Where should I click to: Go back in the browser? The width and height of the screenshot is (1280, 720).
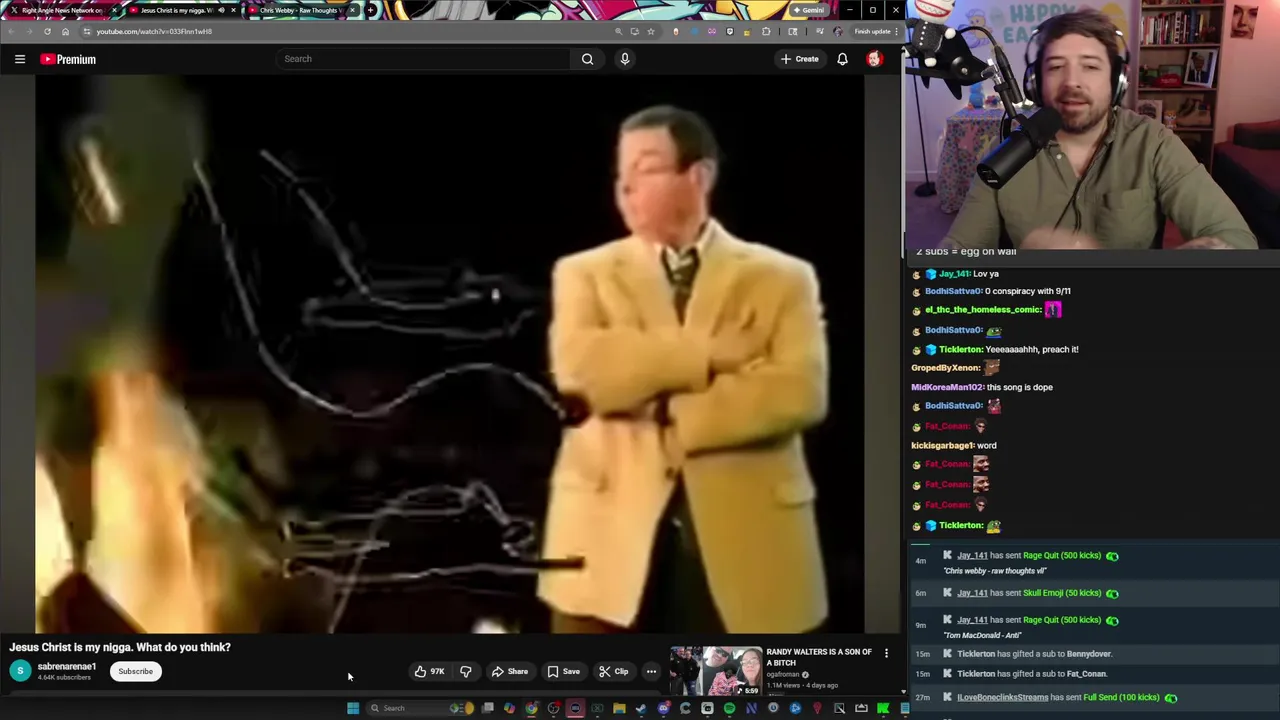(x=12, y=31)
